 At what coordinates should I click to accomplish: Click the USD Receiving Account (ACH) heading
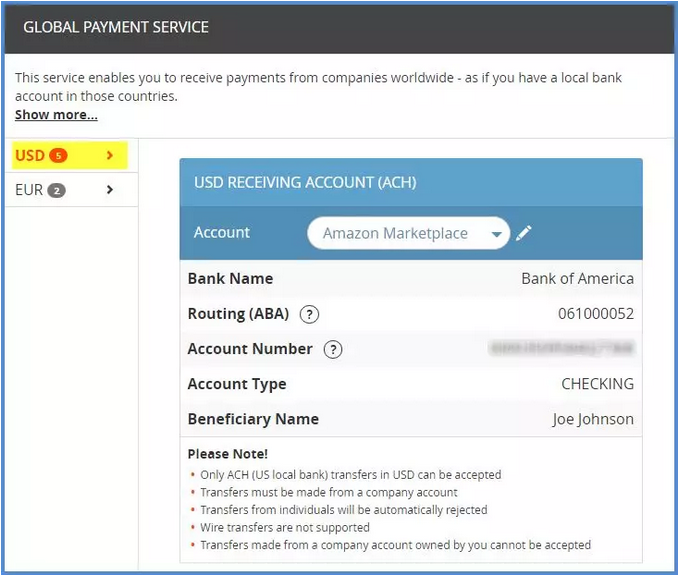coord(305,183)
